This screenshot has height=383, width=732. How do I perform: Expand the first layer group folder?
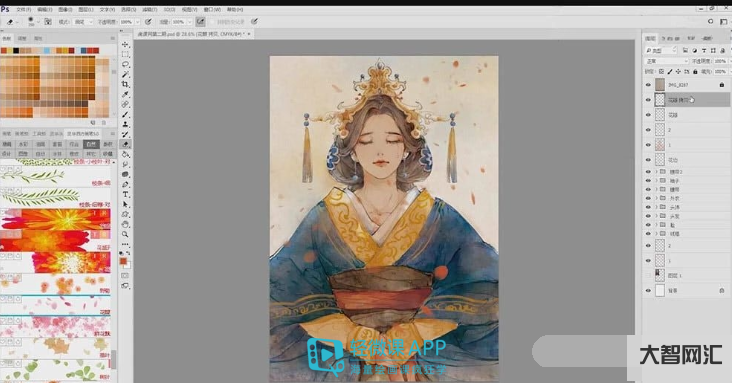pyautogui.click(x=656, y=172)
